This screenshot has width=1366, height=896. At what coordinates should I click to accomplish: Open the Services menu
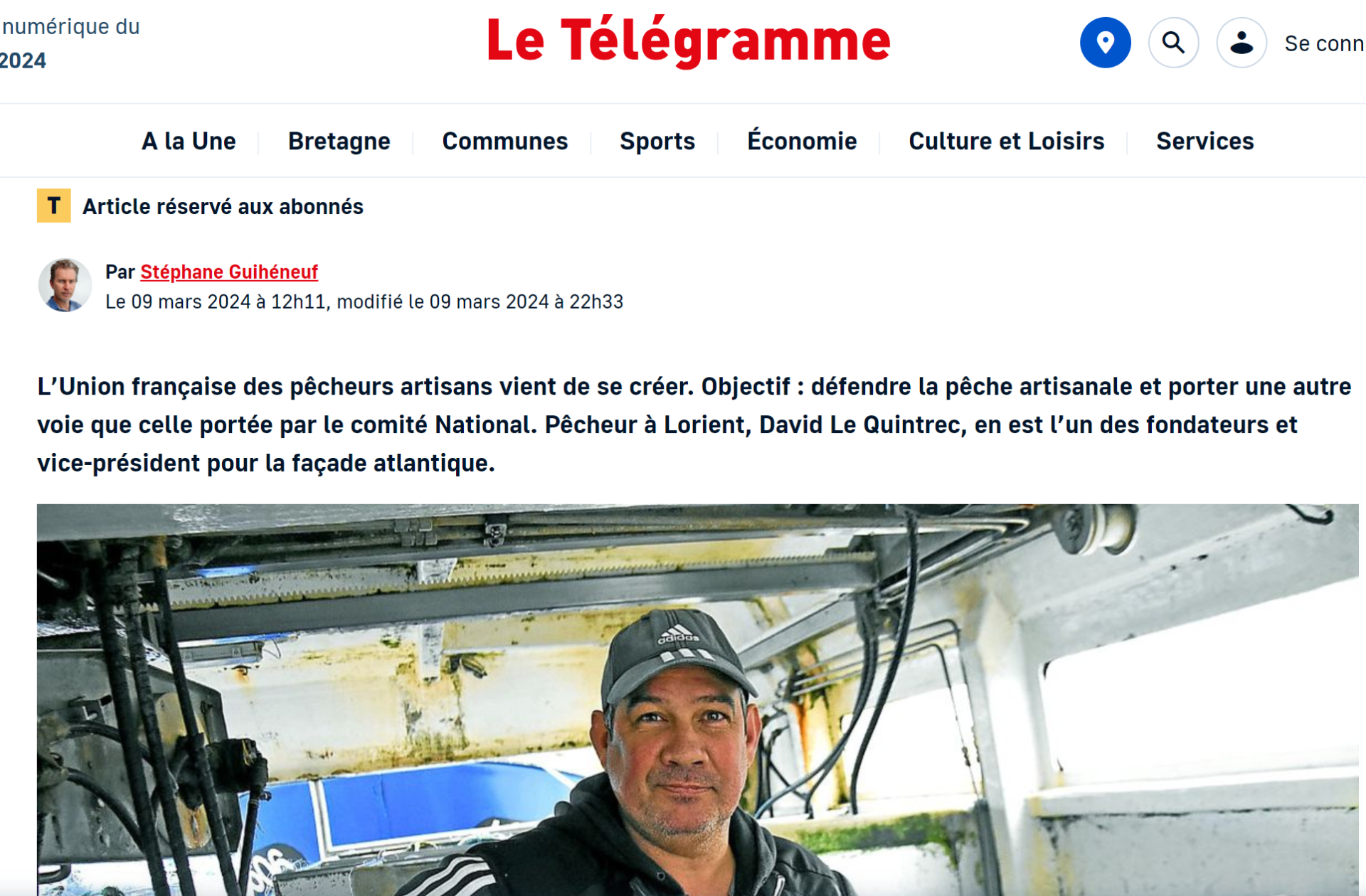(x=1205, y=141)
